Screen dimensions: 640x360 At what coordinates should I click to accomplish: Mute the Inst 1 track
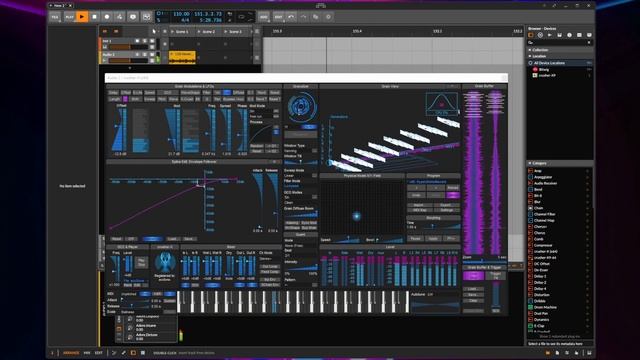point(152,41)
